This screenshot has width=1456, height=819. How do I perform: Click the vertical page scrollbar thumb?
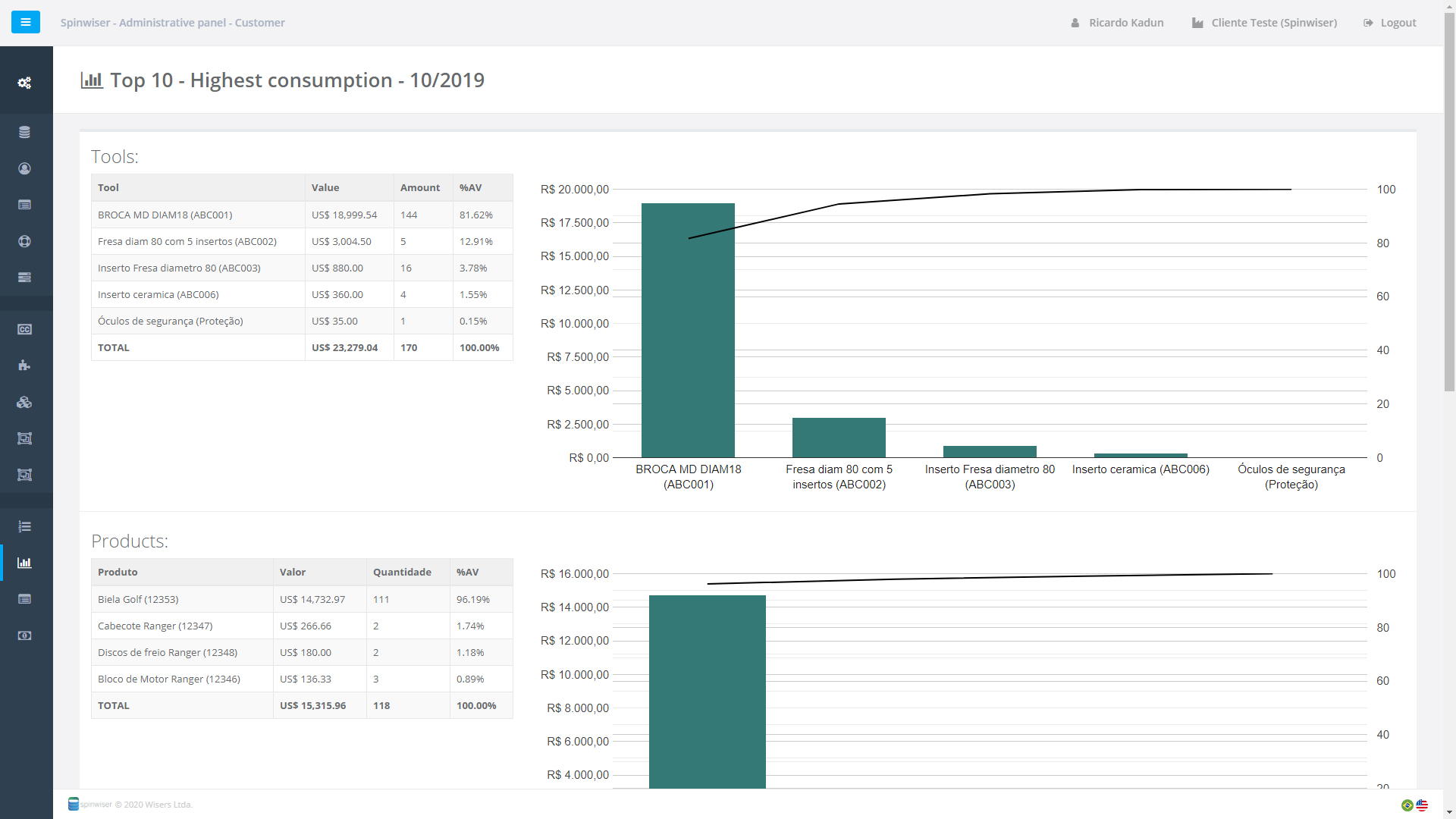pyautogui.click(x=1449, y=202)
